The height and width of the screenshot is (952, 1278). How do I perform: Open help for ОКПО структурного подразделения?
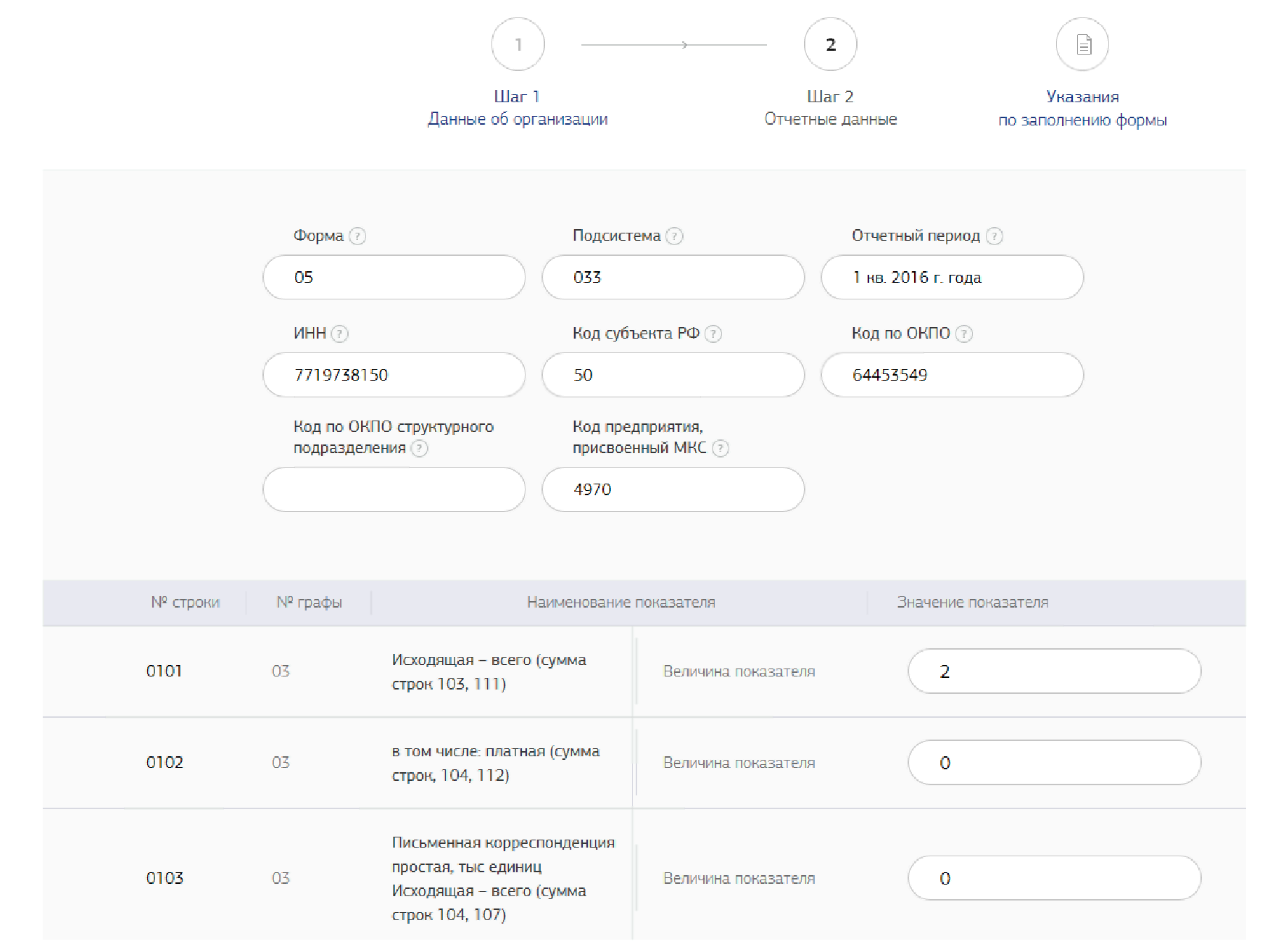pos(420,448)
